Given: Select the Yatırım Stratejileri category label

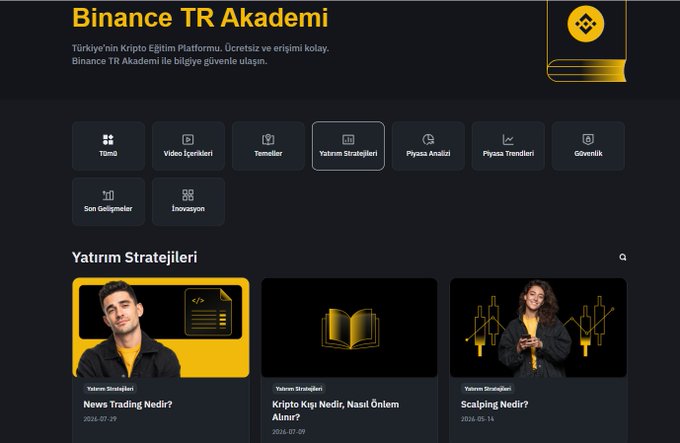Looking at the screenshot, I should (x=348, y=153).
